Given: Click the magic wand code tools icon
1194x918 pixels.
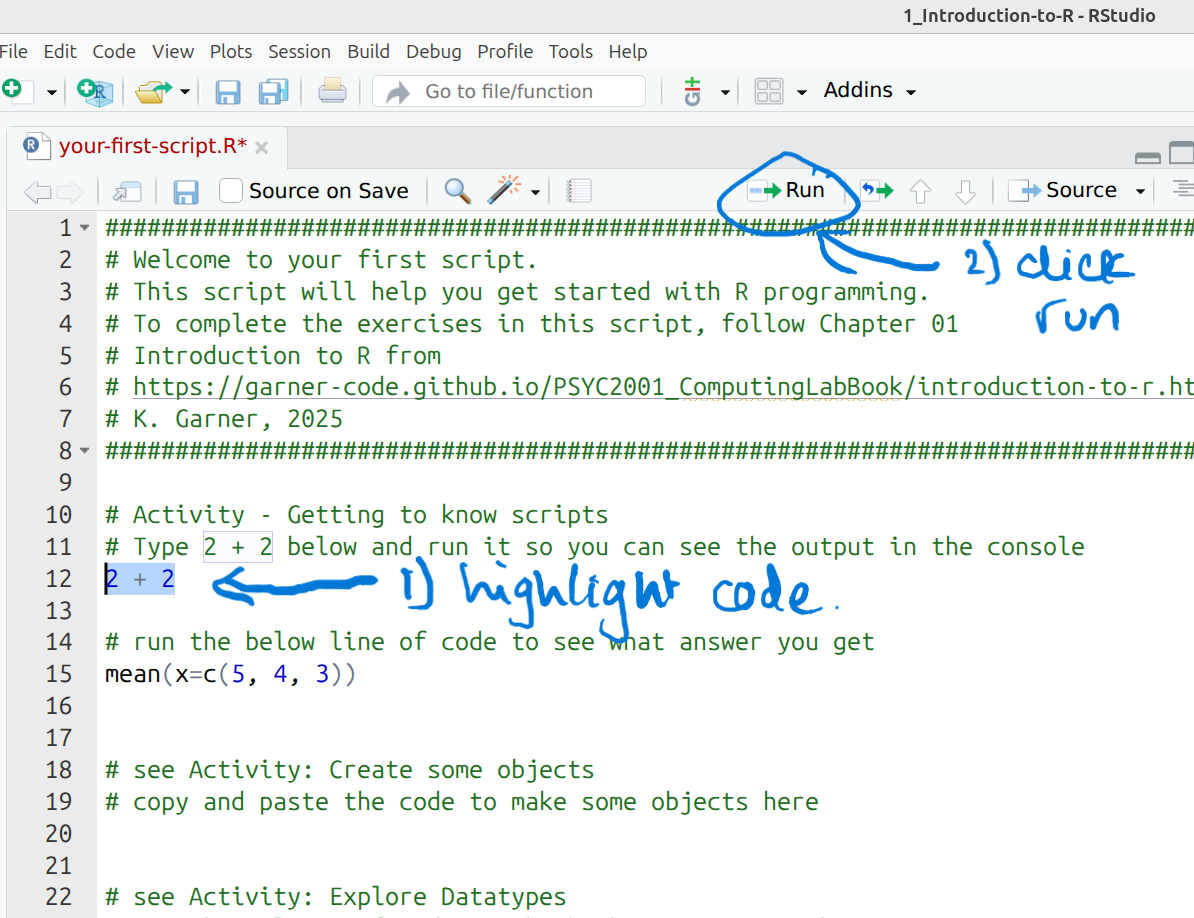Looking at the screenshot, I should [504, 190].
